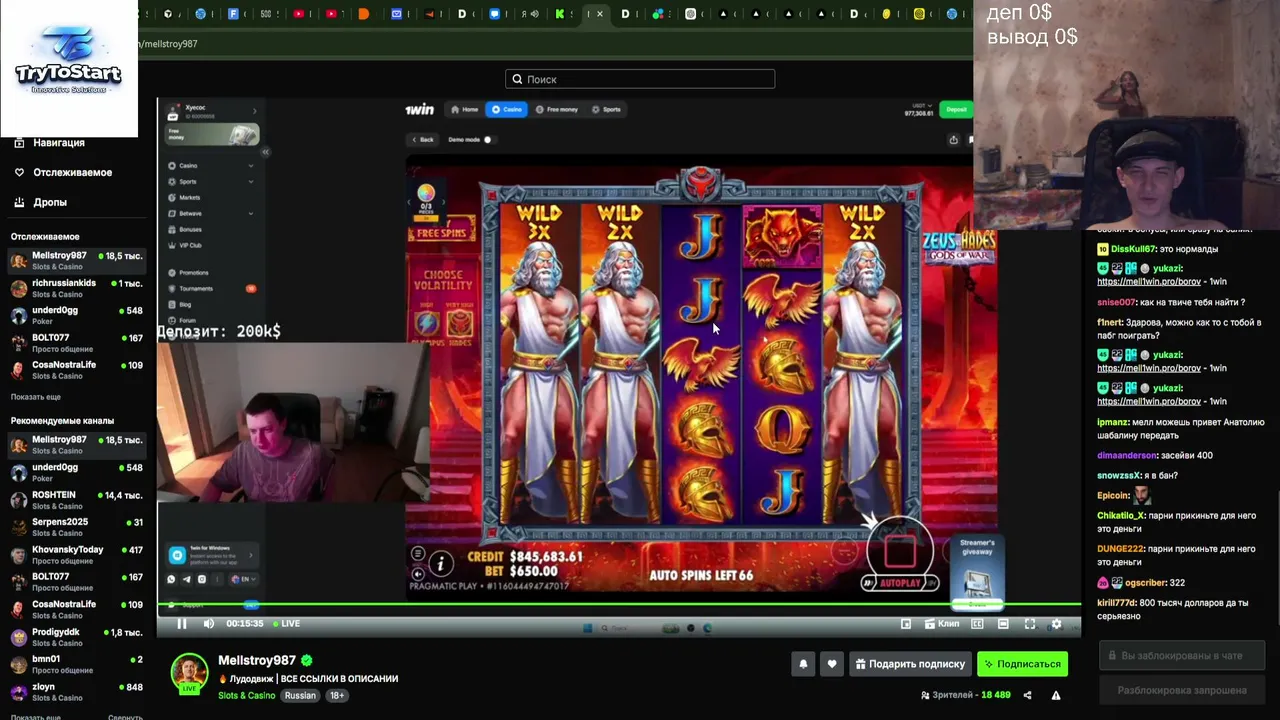Expand the Betwave section in 1win sidebar
This screenshot has width=1280, height=720.
(x=211, y=214)
